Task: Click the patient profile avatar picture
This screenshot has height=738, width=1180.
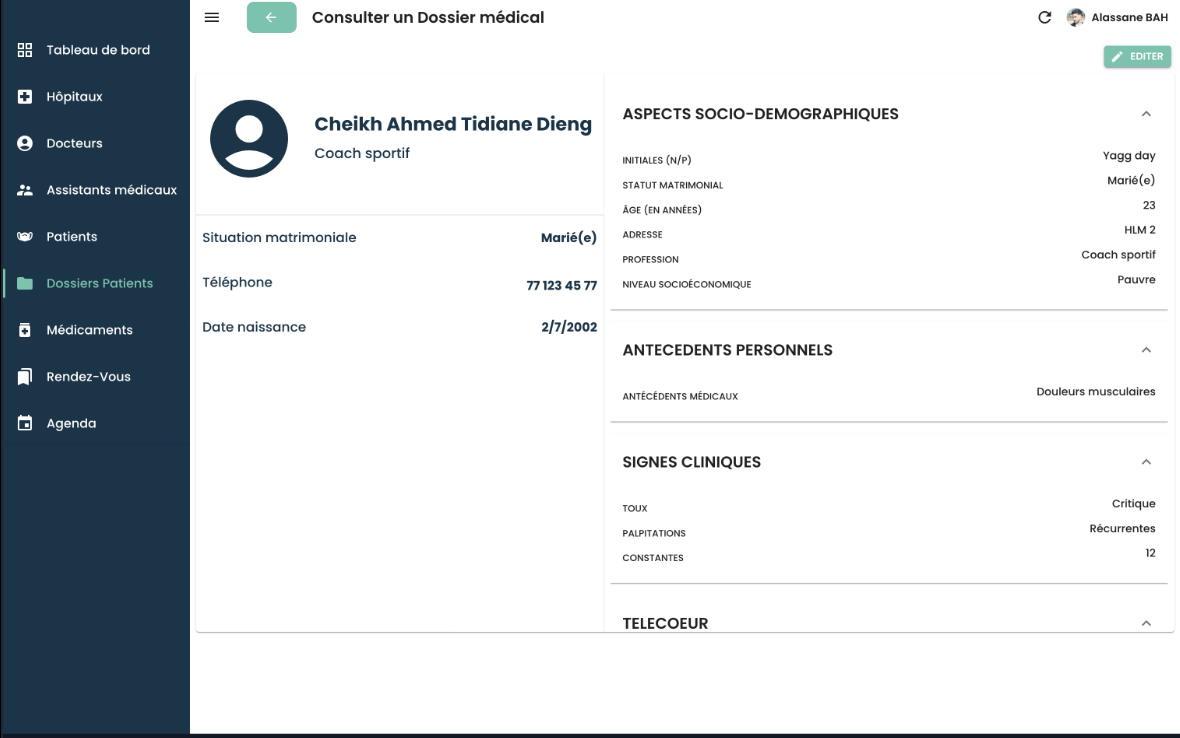Action: click(x=249, y=139)
